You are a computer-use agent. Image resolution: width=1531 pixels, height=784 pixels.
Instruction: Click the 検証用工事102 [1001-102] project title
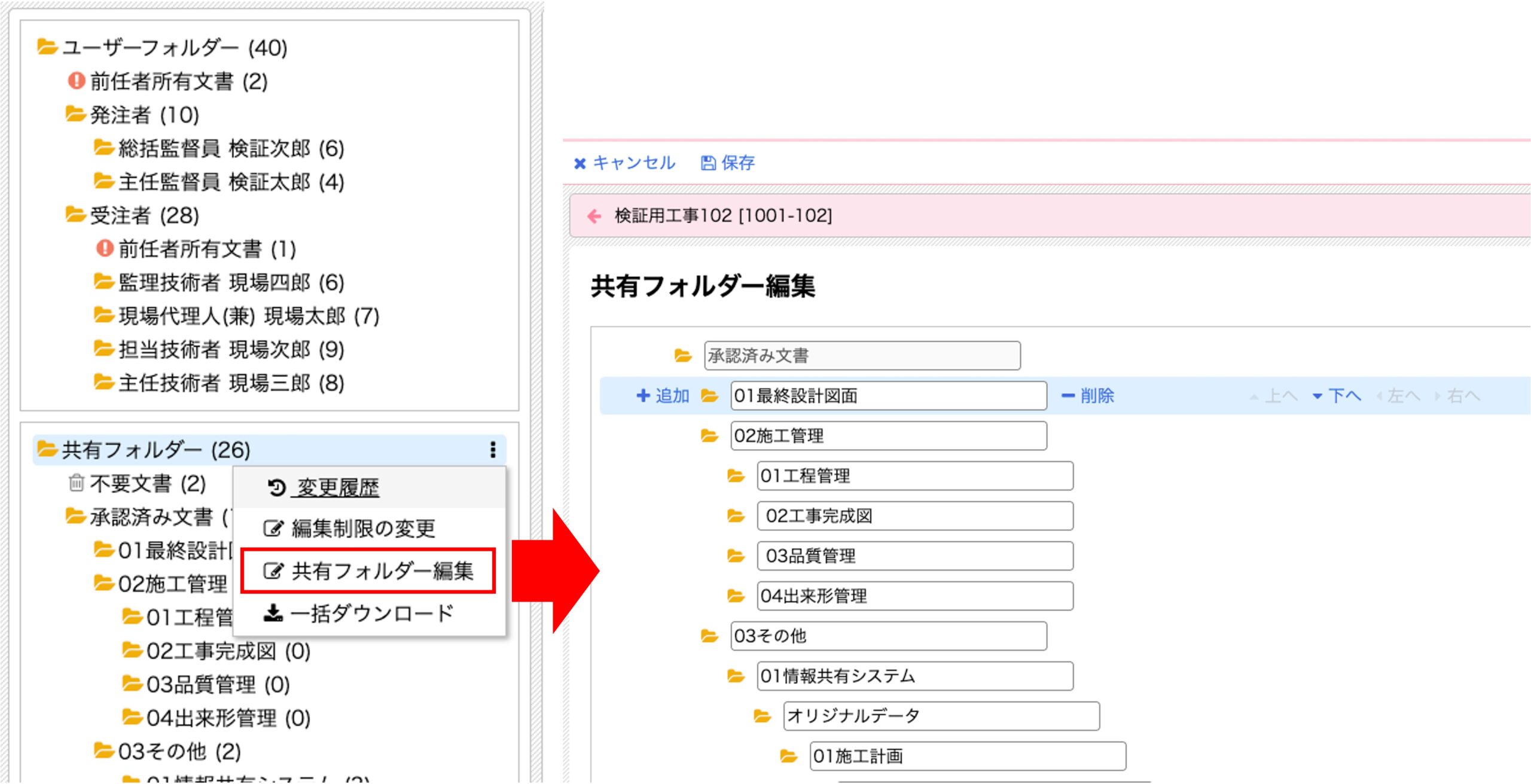point(723,215)
